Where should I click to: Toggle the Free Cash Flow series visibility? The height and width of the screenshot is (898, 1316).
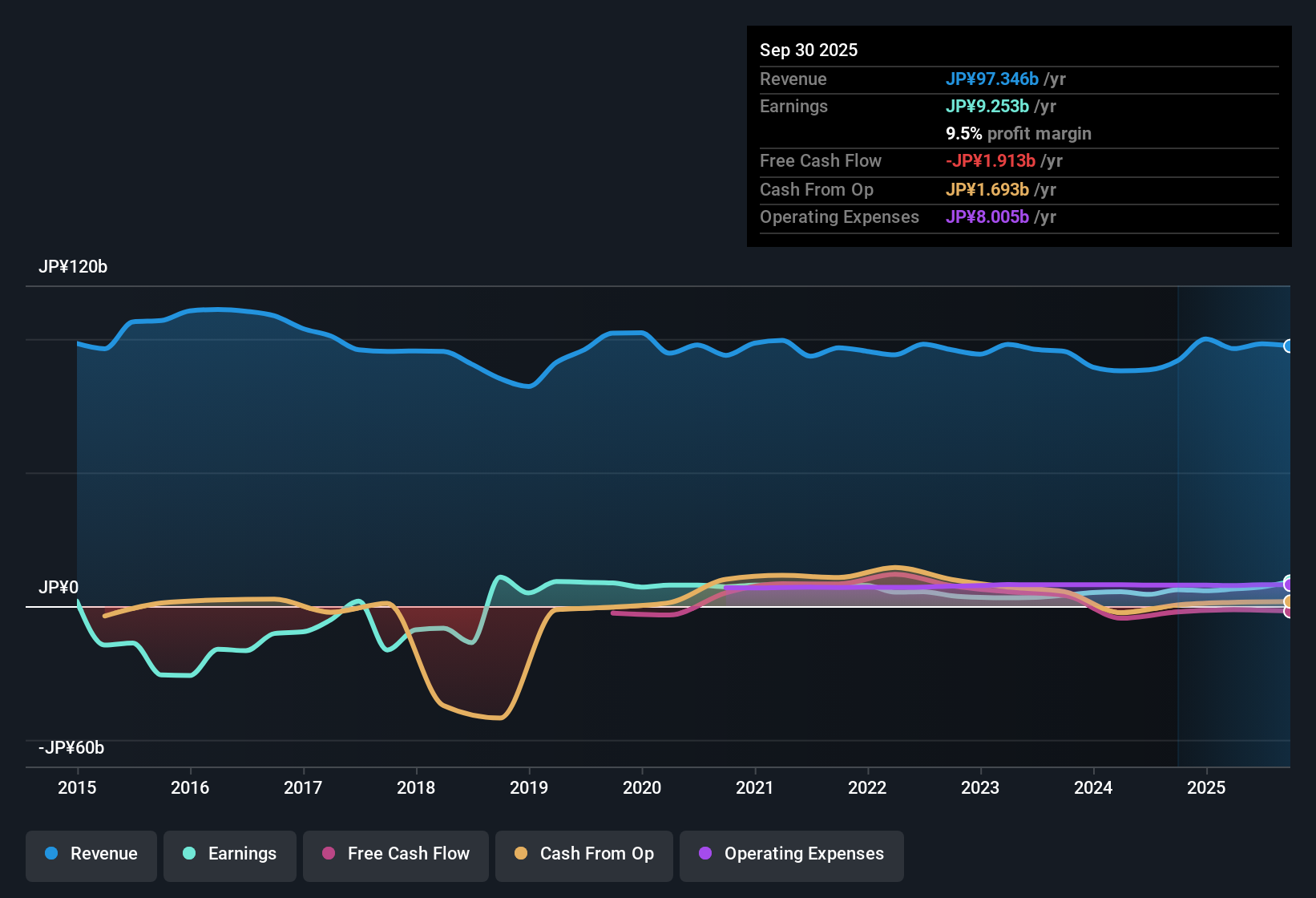pos(395,854)
